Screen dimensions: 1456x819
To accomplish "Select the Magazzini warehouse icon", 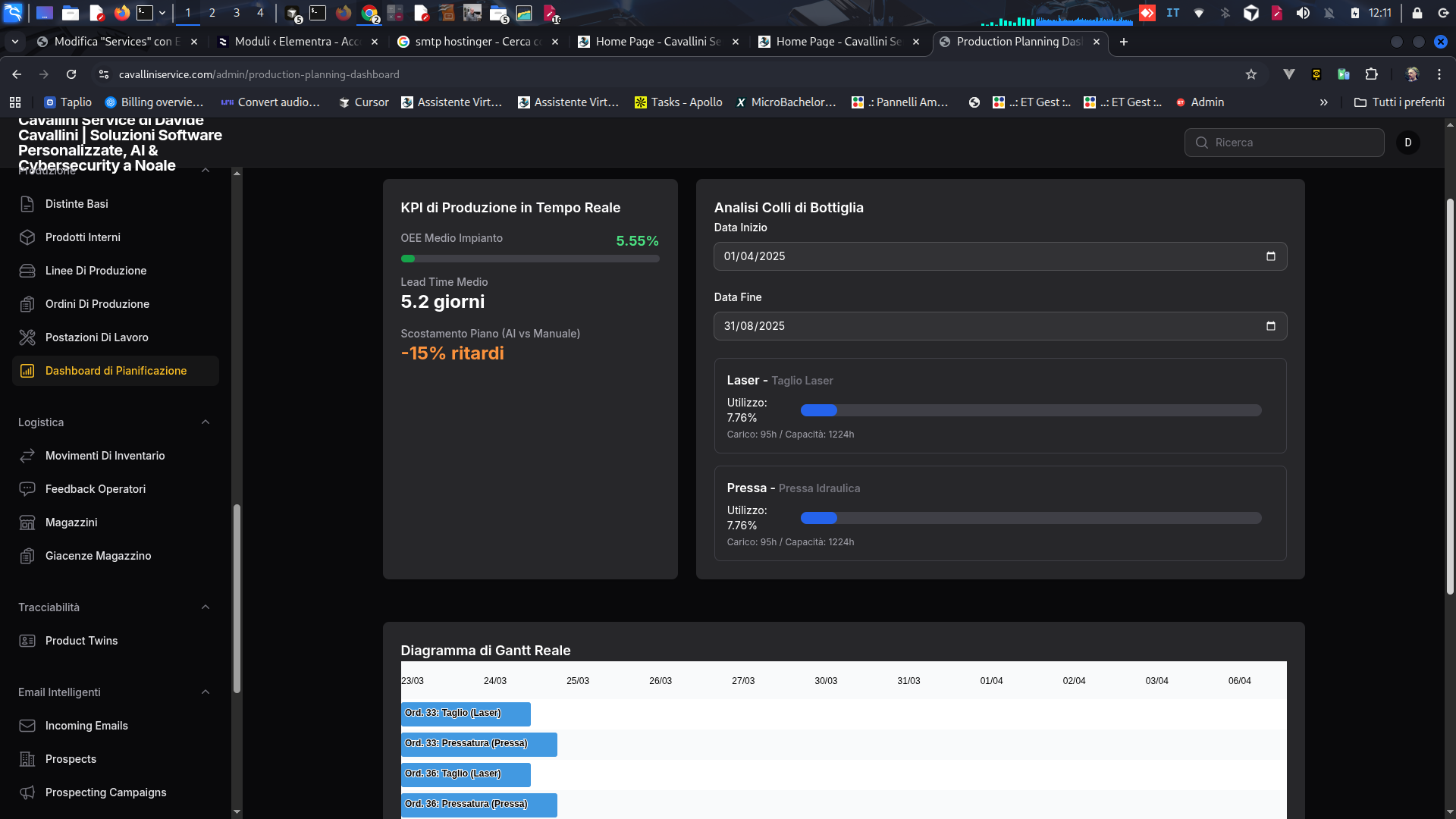I will (x=27, y=522).
